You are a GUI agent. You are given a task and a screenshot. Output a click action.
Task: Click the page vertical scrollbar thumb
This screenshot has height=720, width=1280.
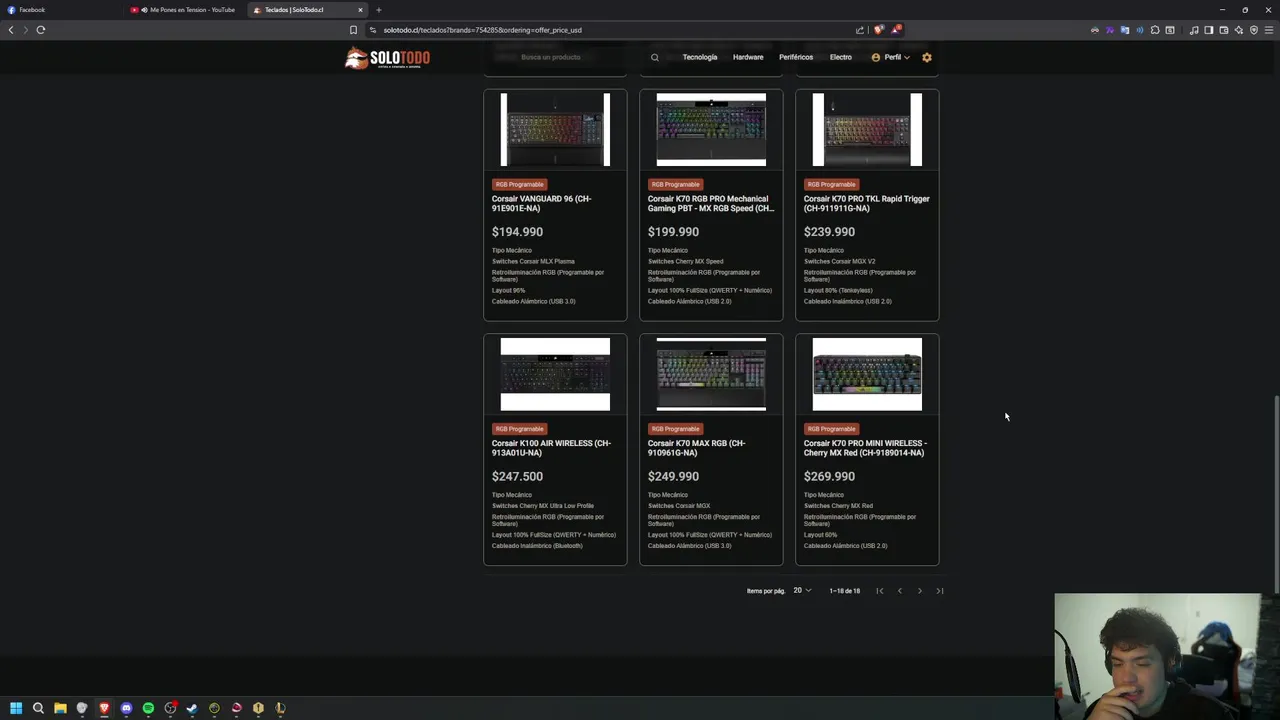pyautogui.click(x=1275, y=494)
